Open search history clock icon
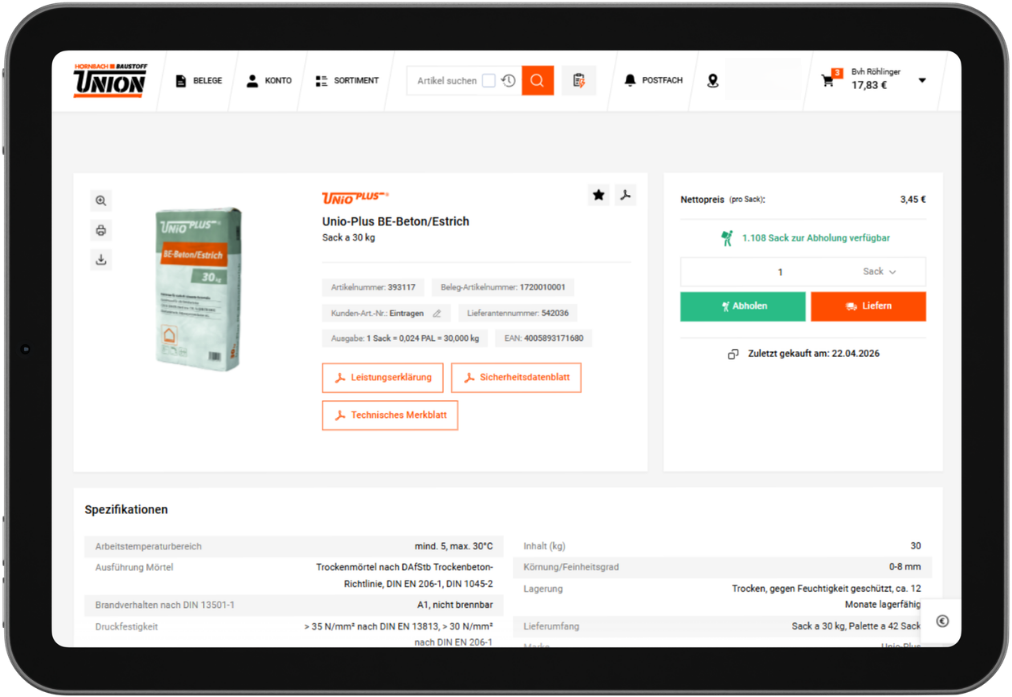Image resolution: width=1012 pixels, height=697 pixels. (x=509, y=81)
